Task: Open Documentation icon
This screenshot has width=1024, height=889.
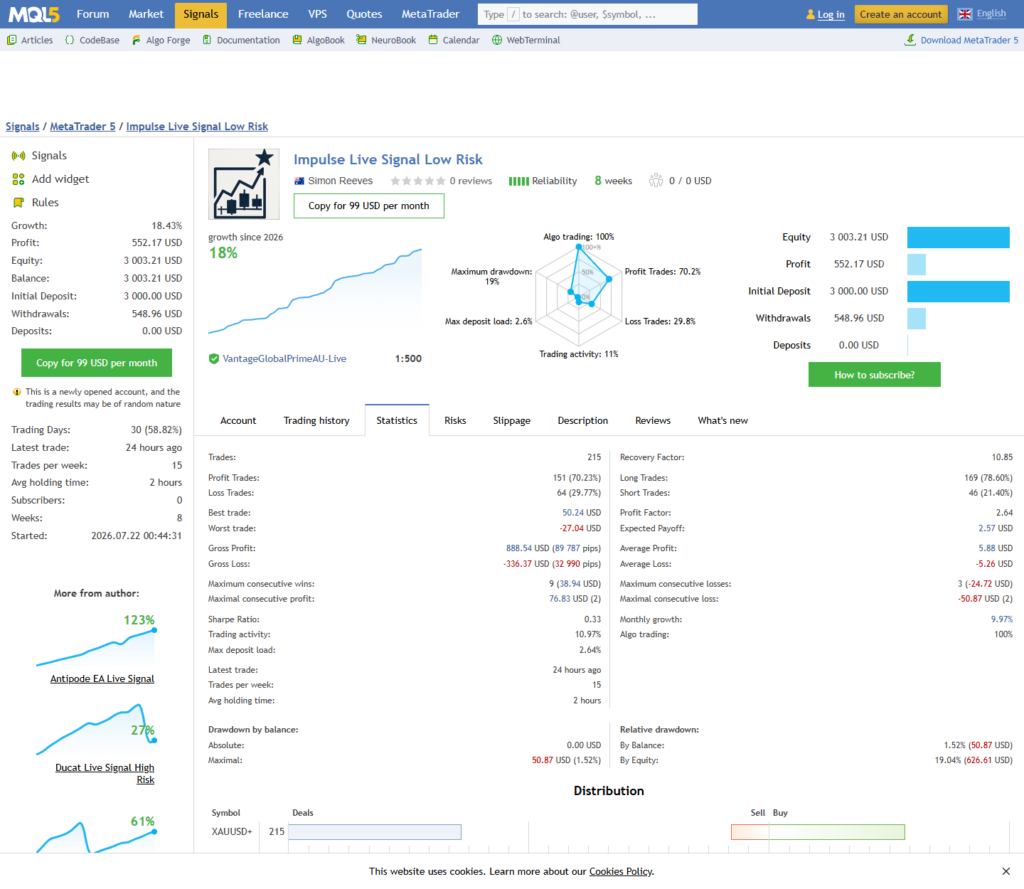Action: [207, 40]
